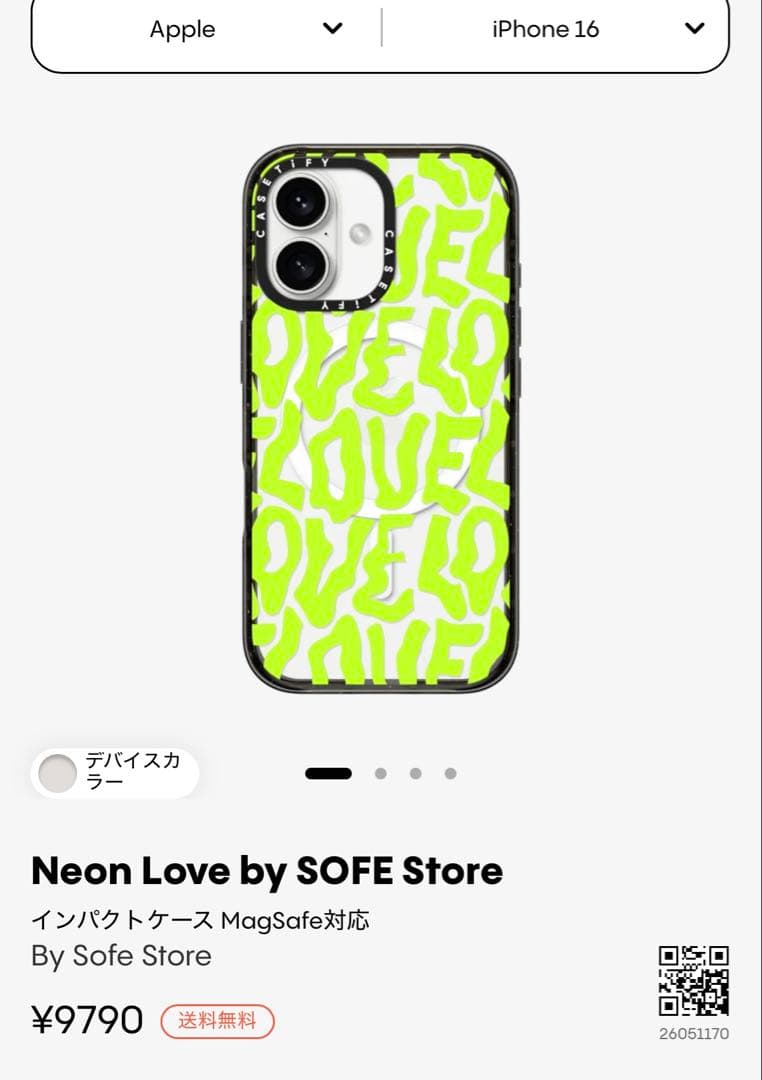Screen dimensions: 762x1080
Task: Go to the third carousel image dot
Action: pos(415,773)
